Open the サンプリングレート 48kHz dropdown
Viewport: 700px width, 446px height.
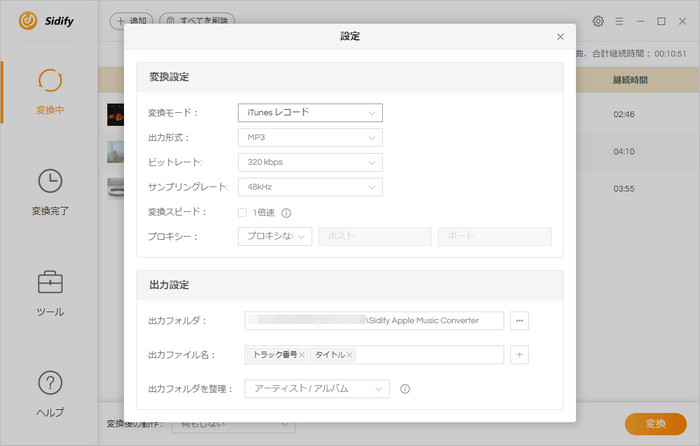click(310, 187)
